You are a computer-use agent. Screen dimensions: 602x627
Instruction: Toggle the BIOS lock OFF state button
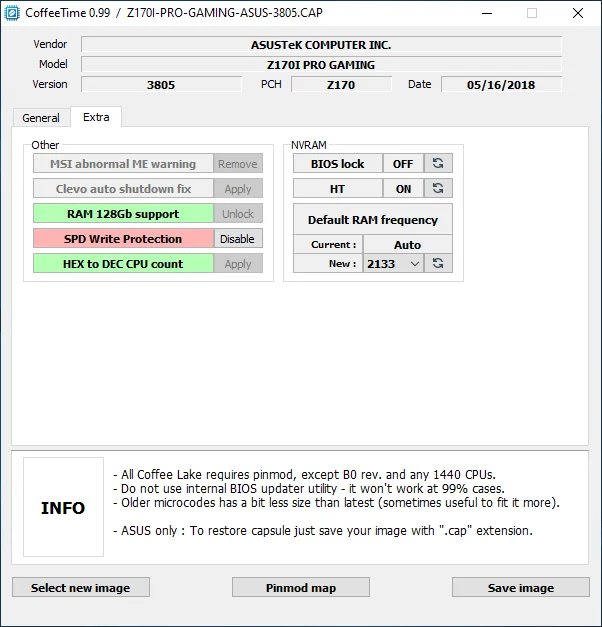[x=403, y=163]
